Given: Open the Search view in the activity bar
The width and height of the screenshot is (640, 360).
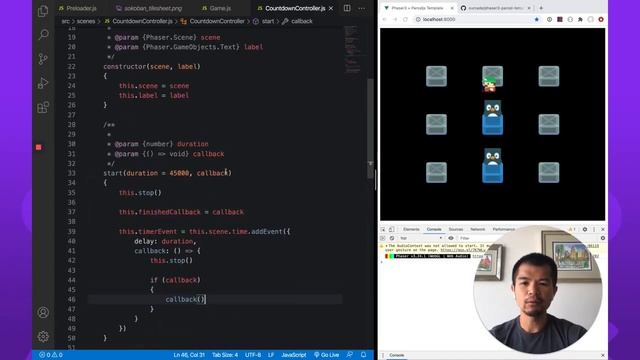Looking at the screenshot, I should tap(43, 35).
